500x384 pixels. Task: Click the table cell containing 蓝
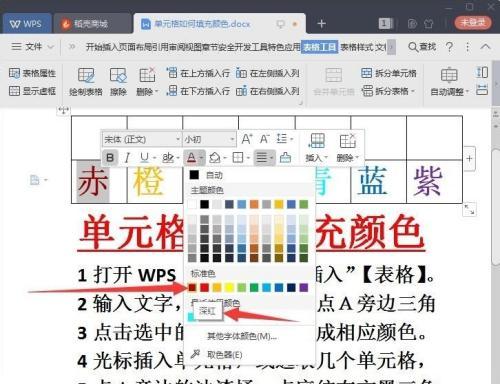(x=379, y=181)
